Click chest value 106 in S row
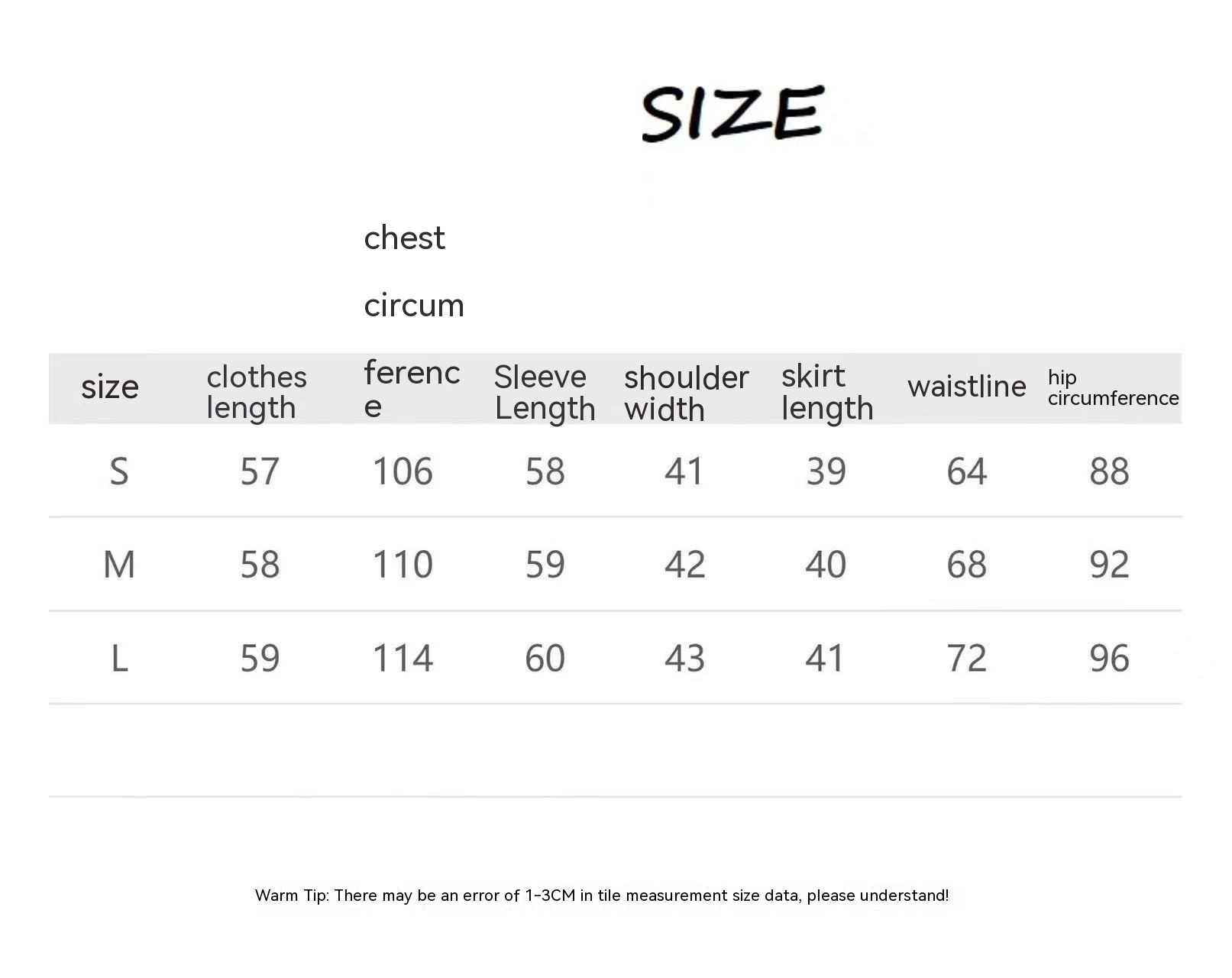 tap(403, 471)
